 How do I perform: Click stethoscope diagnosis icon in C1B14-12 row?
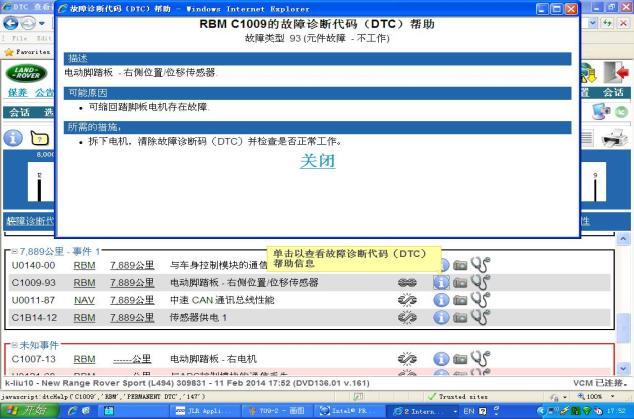point(480,317)
